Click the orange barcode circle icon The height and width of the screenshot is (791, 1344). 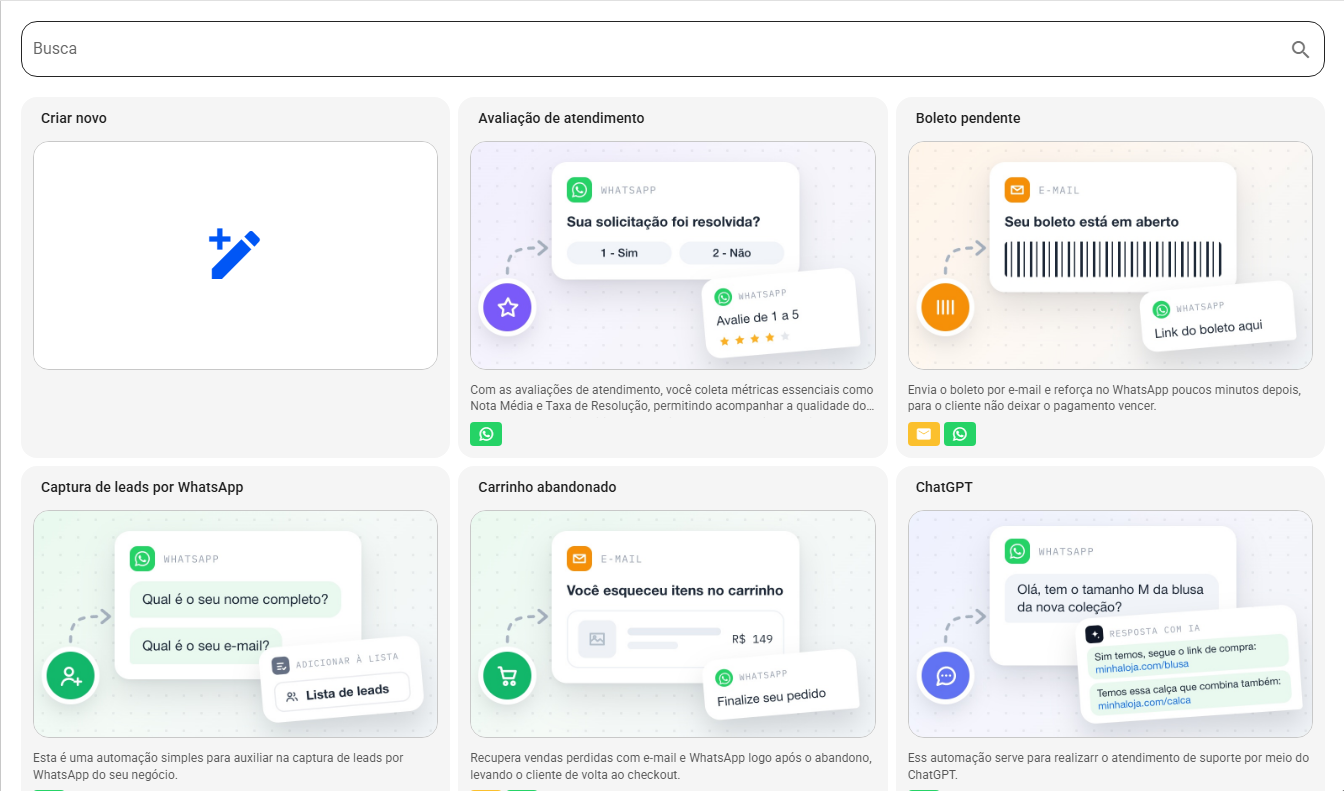pos(945,307)
